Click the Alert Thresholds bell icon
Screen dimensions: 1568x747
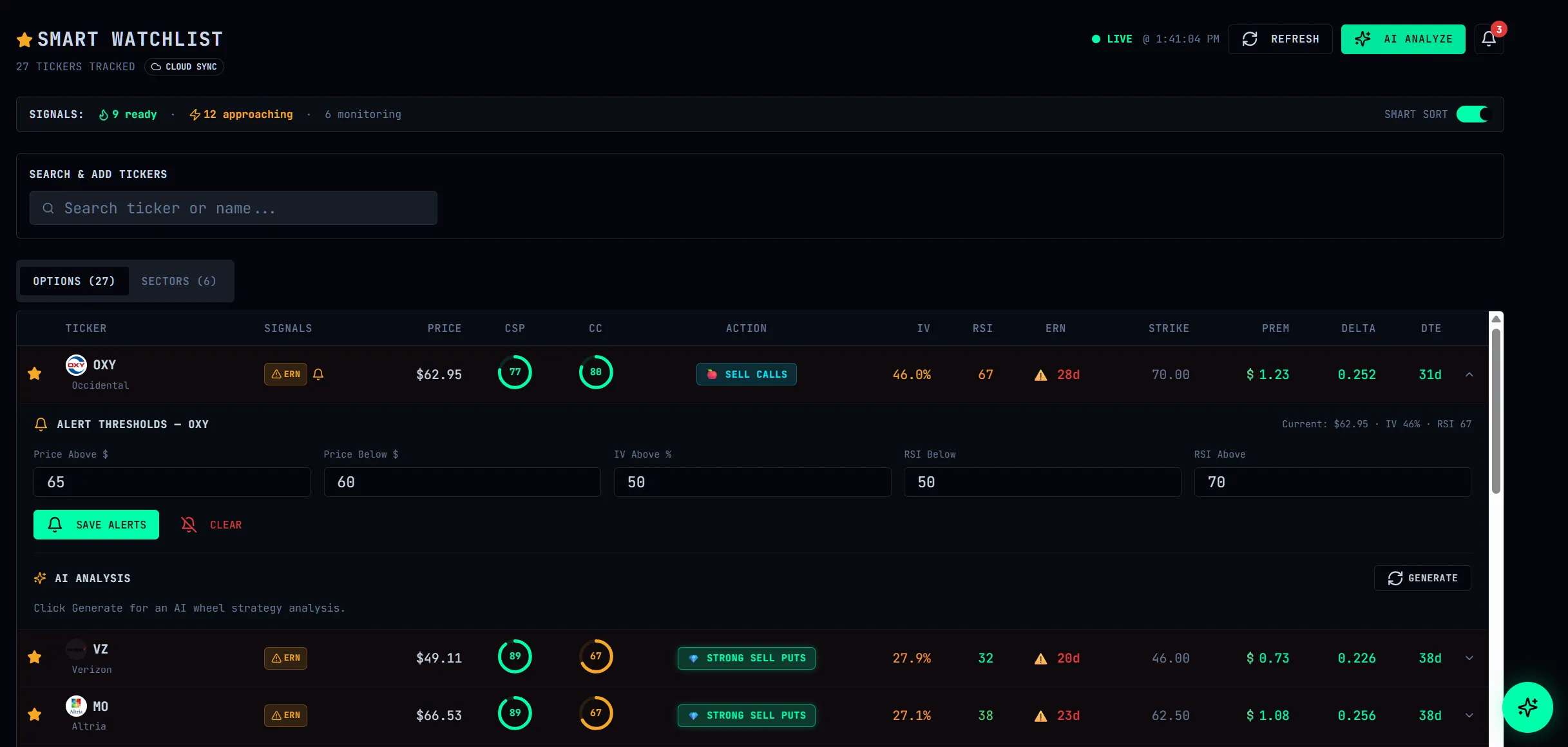pyautogui.click(x=41, y=424)
